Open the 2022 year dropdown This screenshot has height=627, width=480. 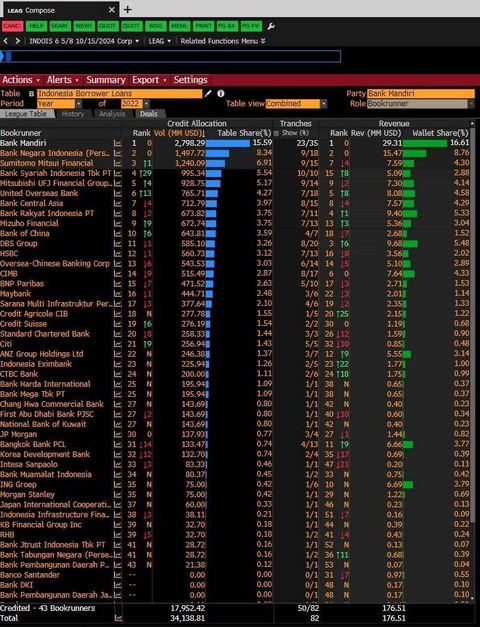(x=146, y=104)
